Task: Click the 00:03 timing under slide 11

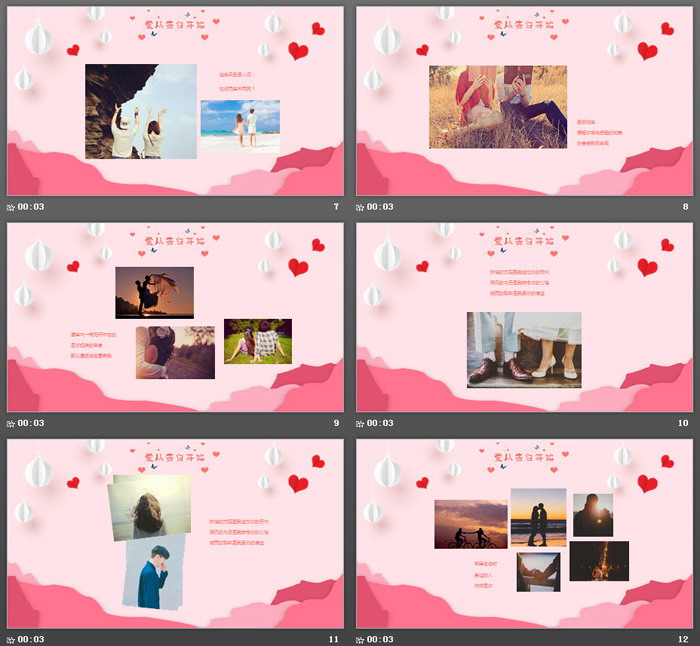Action: click(30, 639)
